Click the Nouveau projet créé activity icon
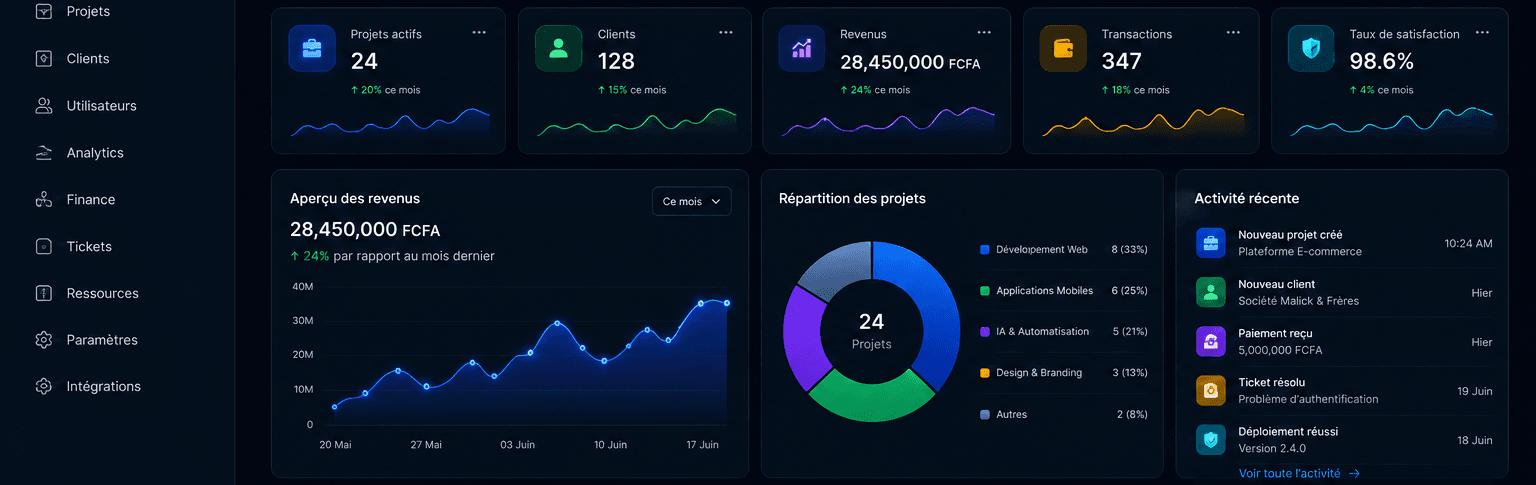This screenshot has width=1536, height=485. [1211, 243]
